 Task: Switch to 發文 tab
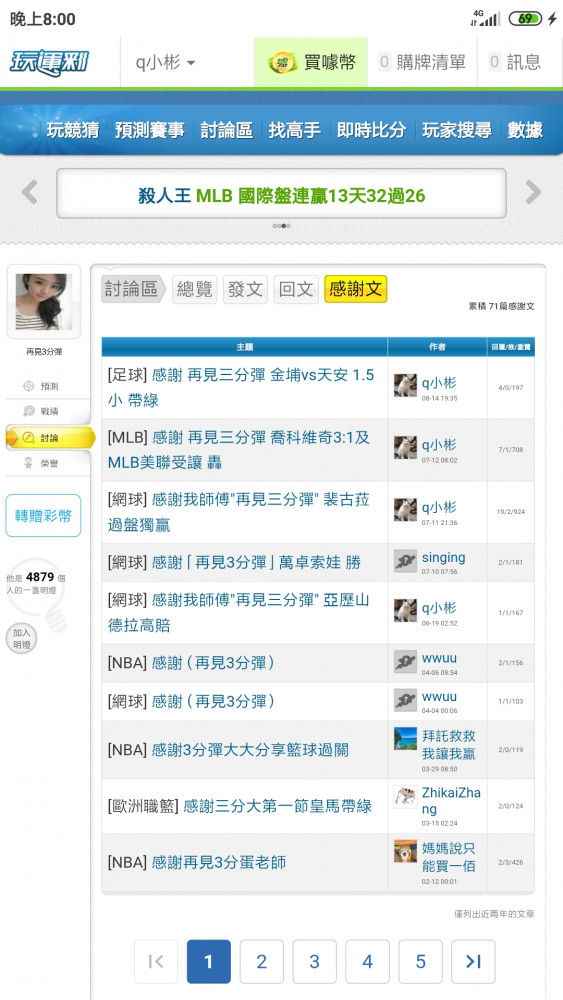coord(245,290)
